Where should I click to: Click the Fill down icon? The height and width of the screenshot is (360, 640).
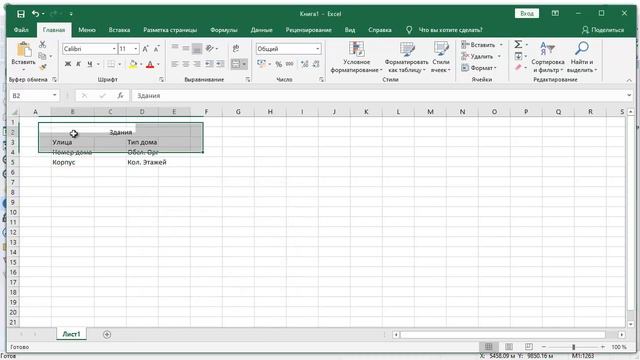tap(518, 56)
